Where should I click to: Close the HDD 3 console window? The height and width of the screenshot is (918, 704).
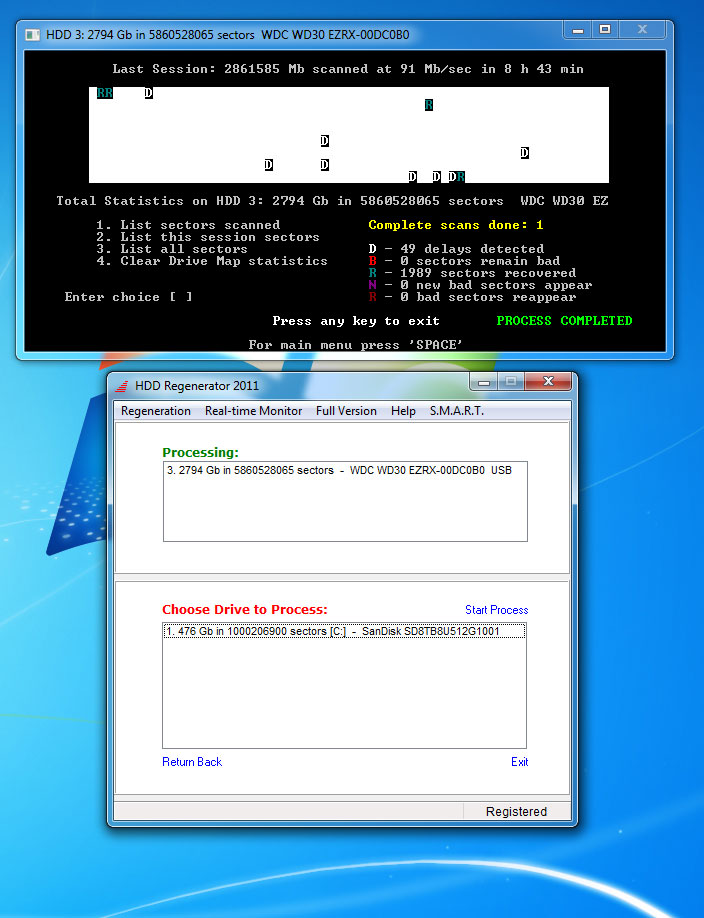click(643, 29)
